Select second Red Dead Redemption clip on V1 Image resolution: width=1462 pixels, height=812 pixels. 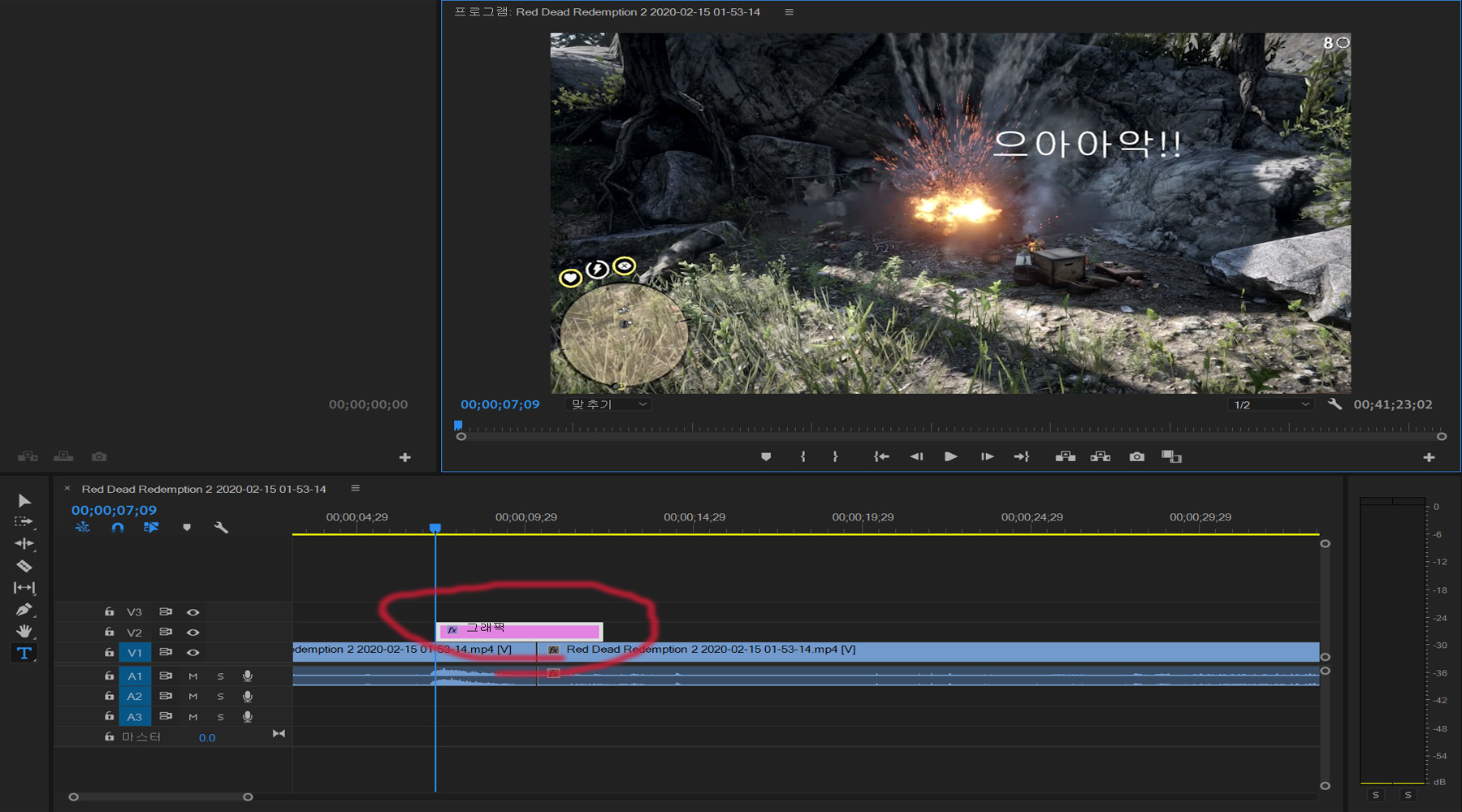coord(928,651)
